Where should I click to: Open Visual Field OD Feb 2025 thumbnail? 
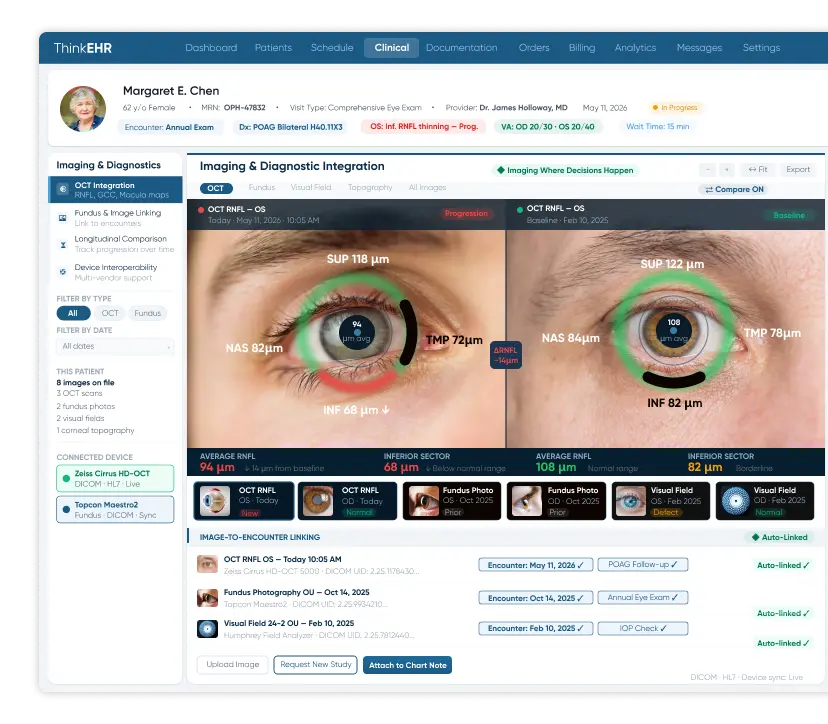click(x=765, y=501)
